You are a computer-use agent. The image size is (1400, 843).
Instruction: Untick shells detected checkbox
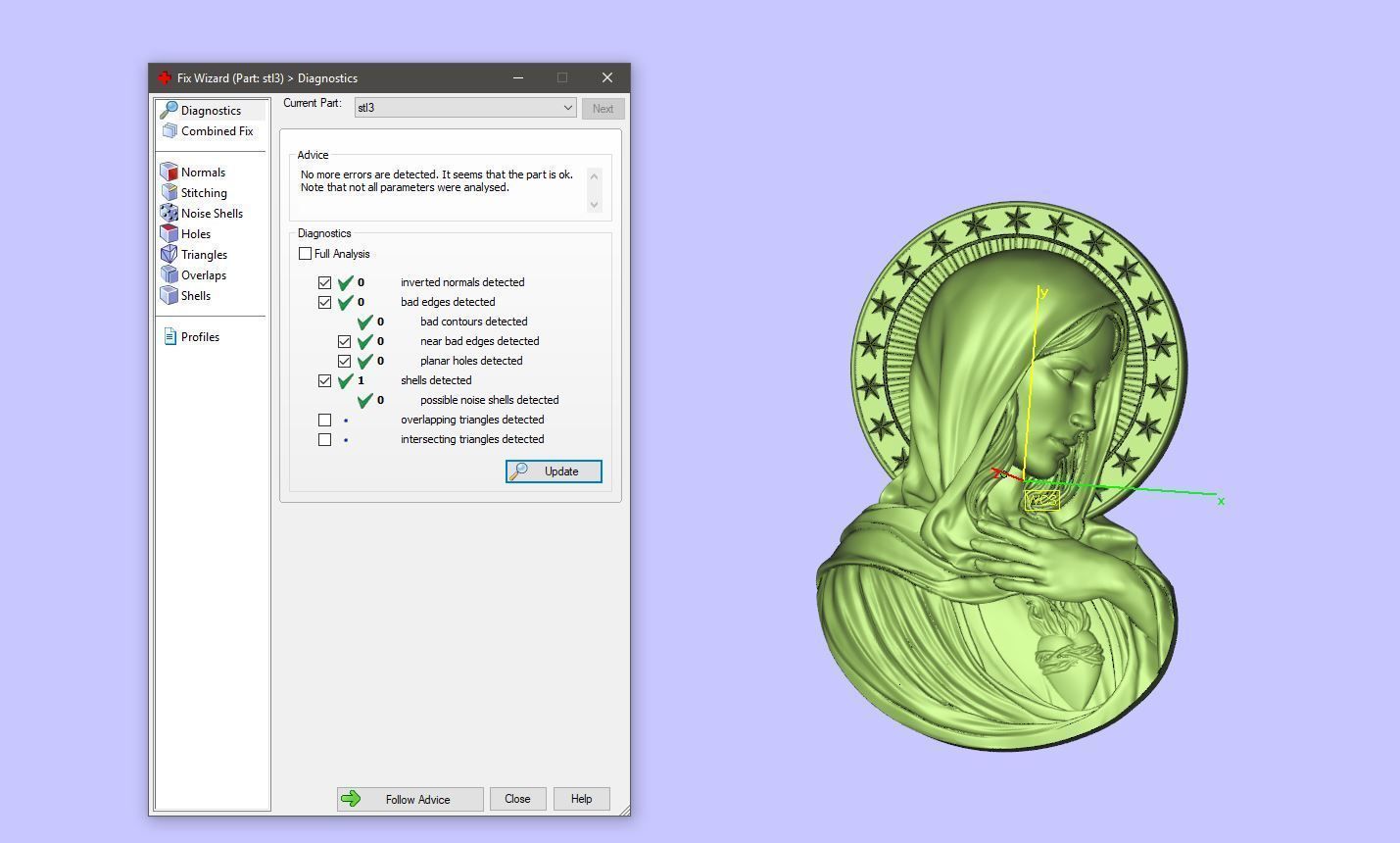324,380
